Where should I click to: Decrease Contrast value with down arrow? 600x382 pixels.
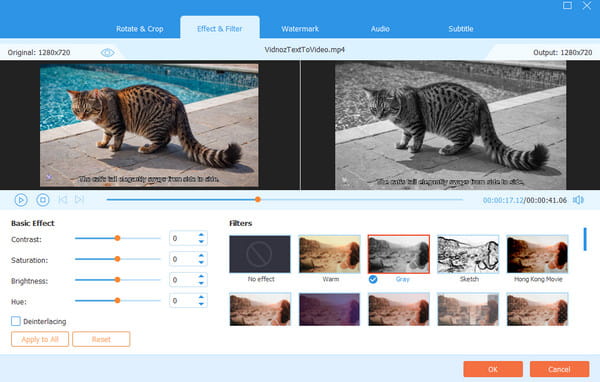tap(201, 242)
